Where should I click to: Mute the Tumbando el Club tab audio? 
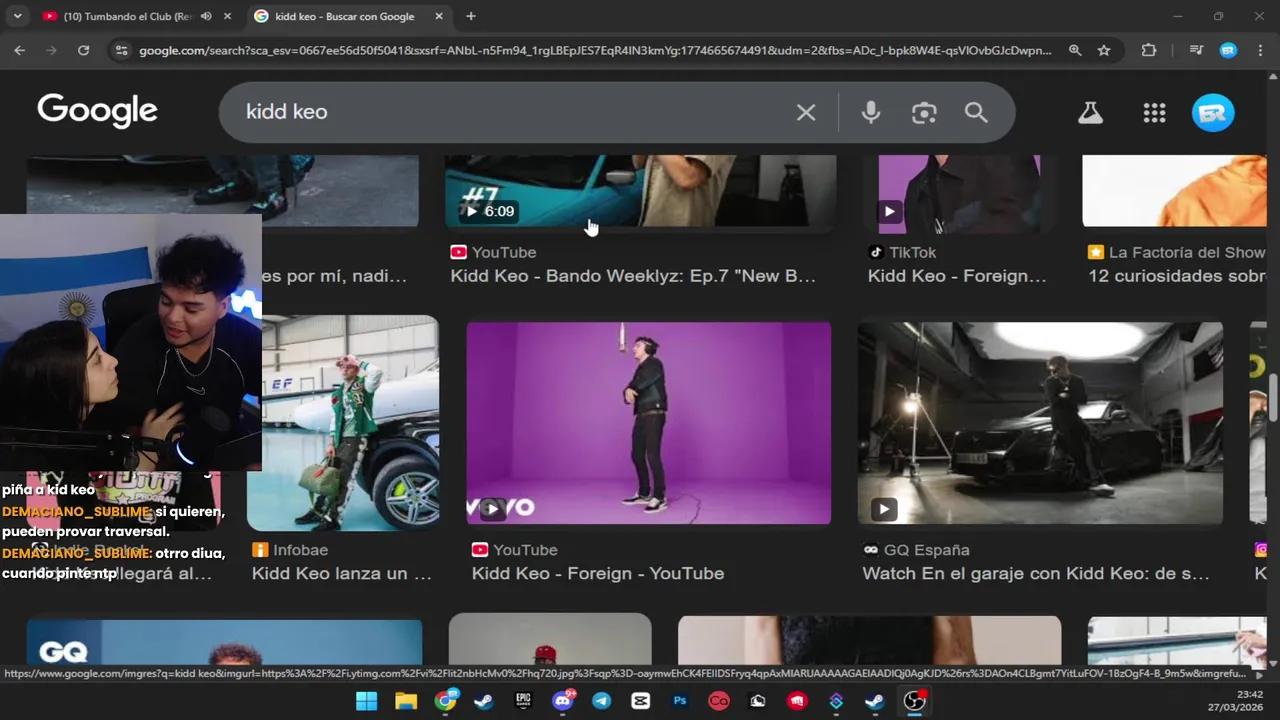tap(206, 16)
